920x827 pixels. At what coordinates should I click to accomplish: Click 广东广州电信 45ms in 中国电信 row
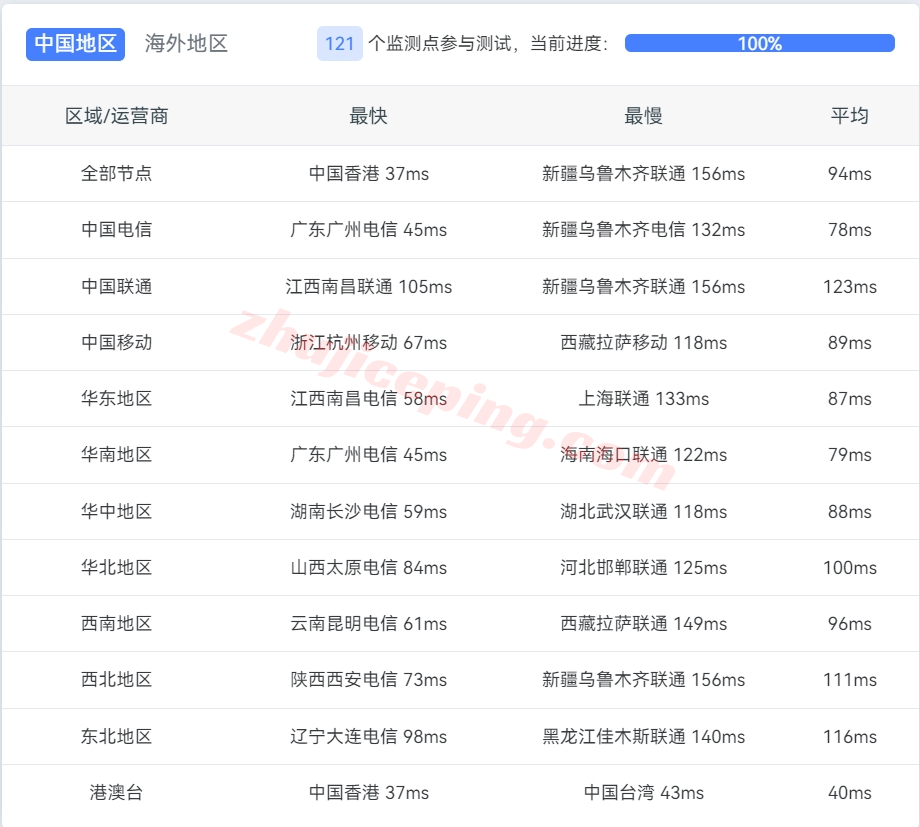(x=368, y=229)
